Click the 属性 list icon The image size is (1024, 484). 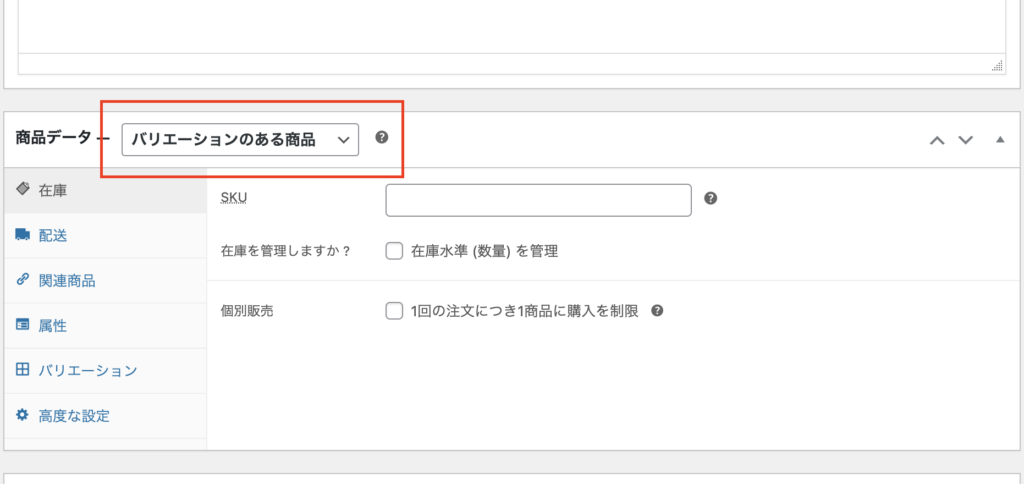(23, 325)
